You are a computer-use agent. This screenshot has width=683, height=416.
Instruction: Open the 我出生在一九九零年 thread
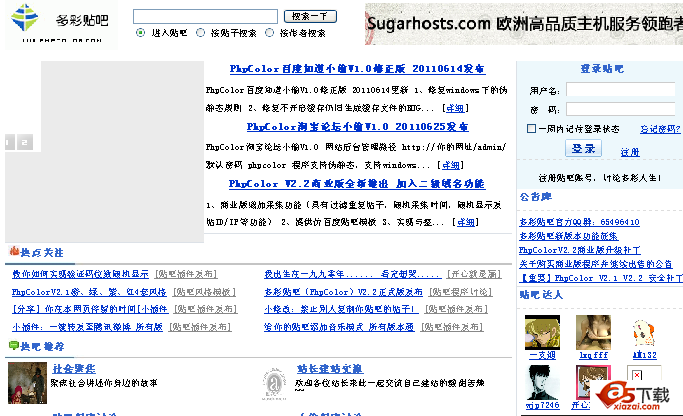coord(353,274)
